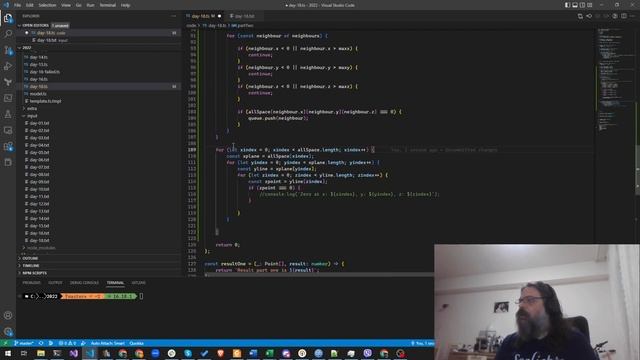640x360 pixels.
Task: Show the Debug Console panel tab
Action: click(84, 282)
